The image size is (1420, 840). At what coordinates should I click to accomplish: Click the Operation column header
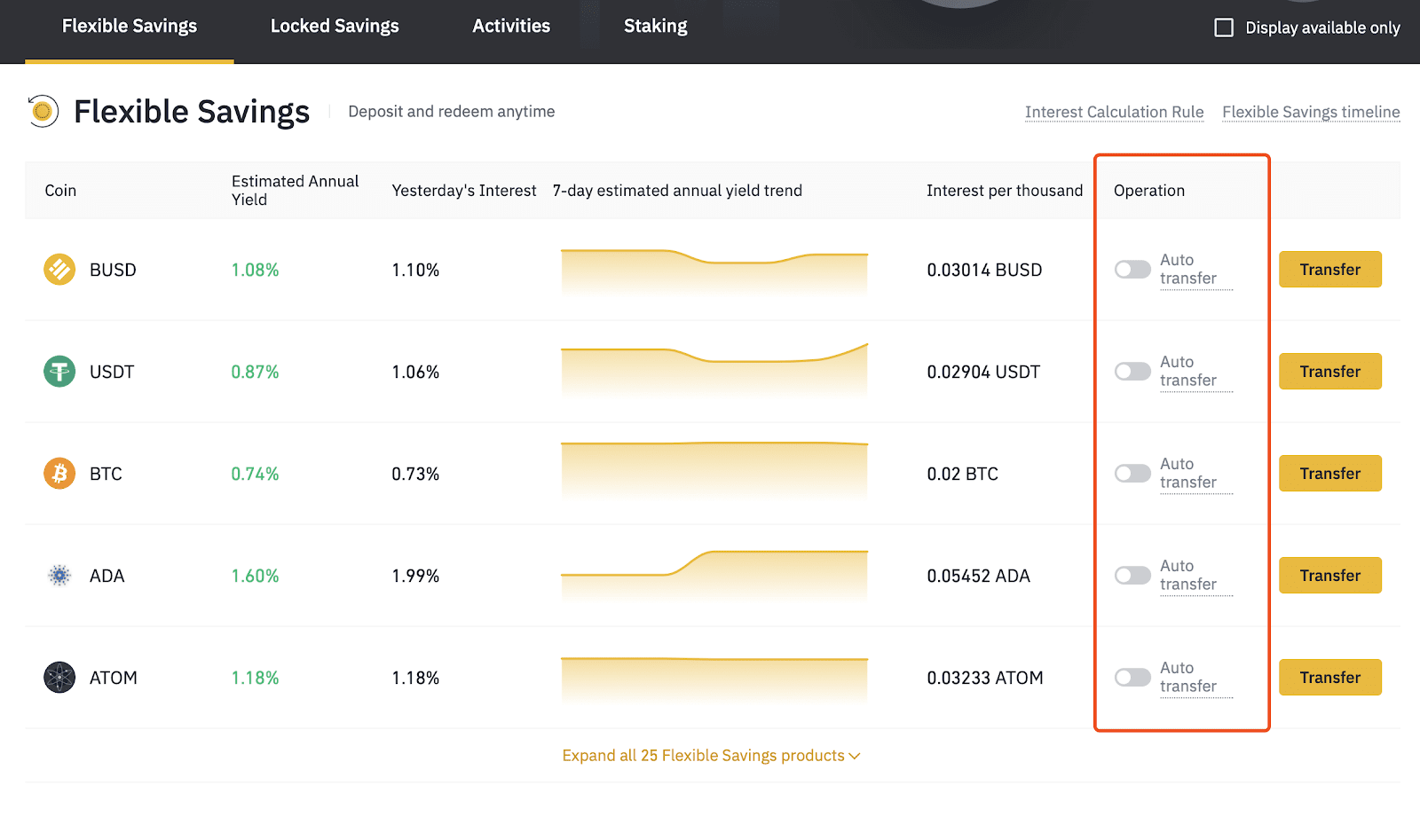1149,191
